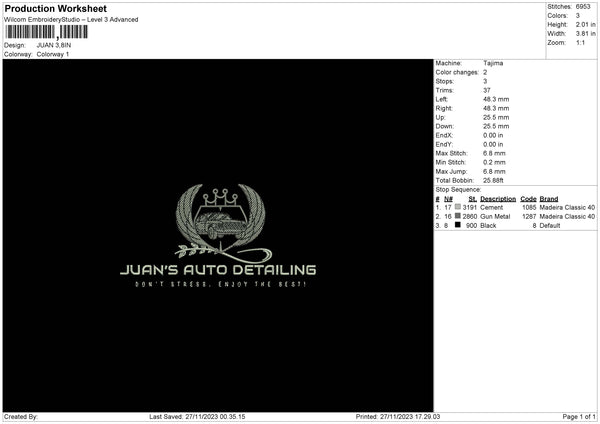Click the Printed timestamp
Screen dimensions: 600x424
398,417
